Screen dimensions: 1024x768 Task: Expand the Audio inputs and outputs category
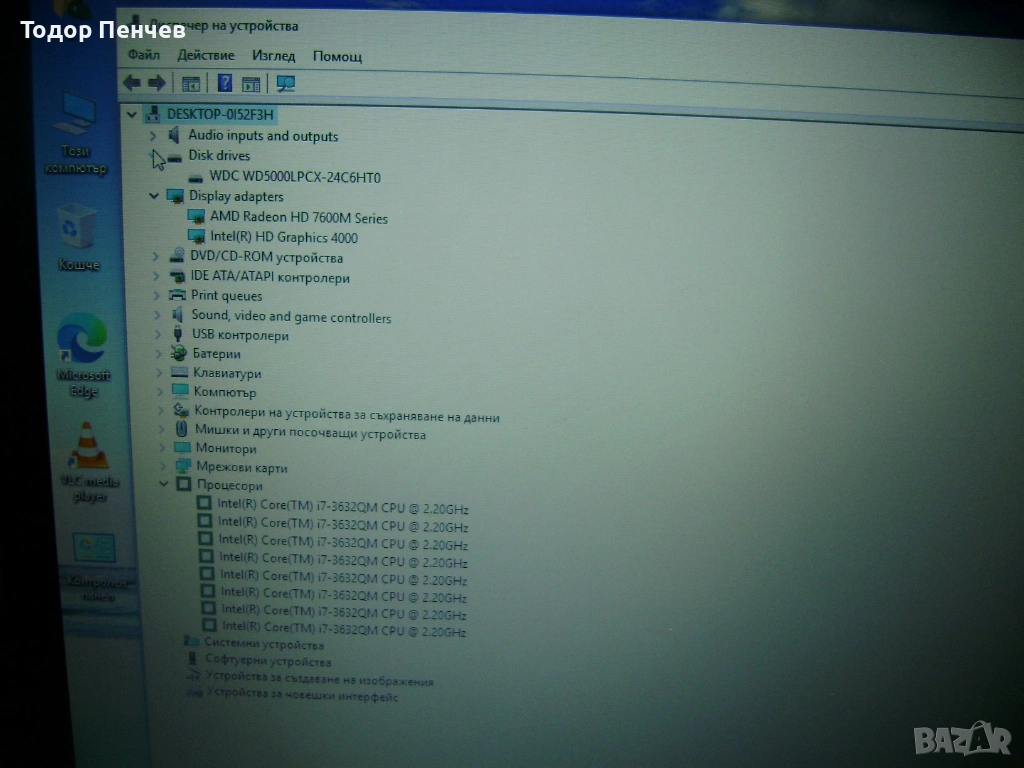coord(153,136)
